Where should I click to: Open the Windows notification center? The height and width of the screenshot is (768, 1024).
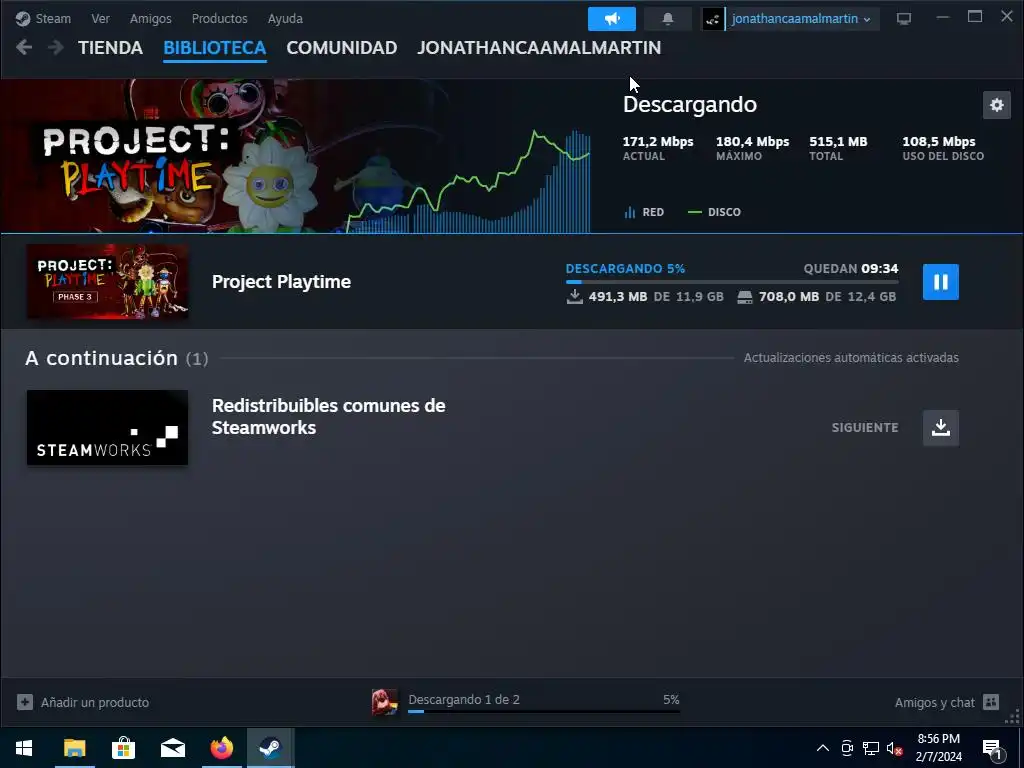click(993, 749)
